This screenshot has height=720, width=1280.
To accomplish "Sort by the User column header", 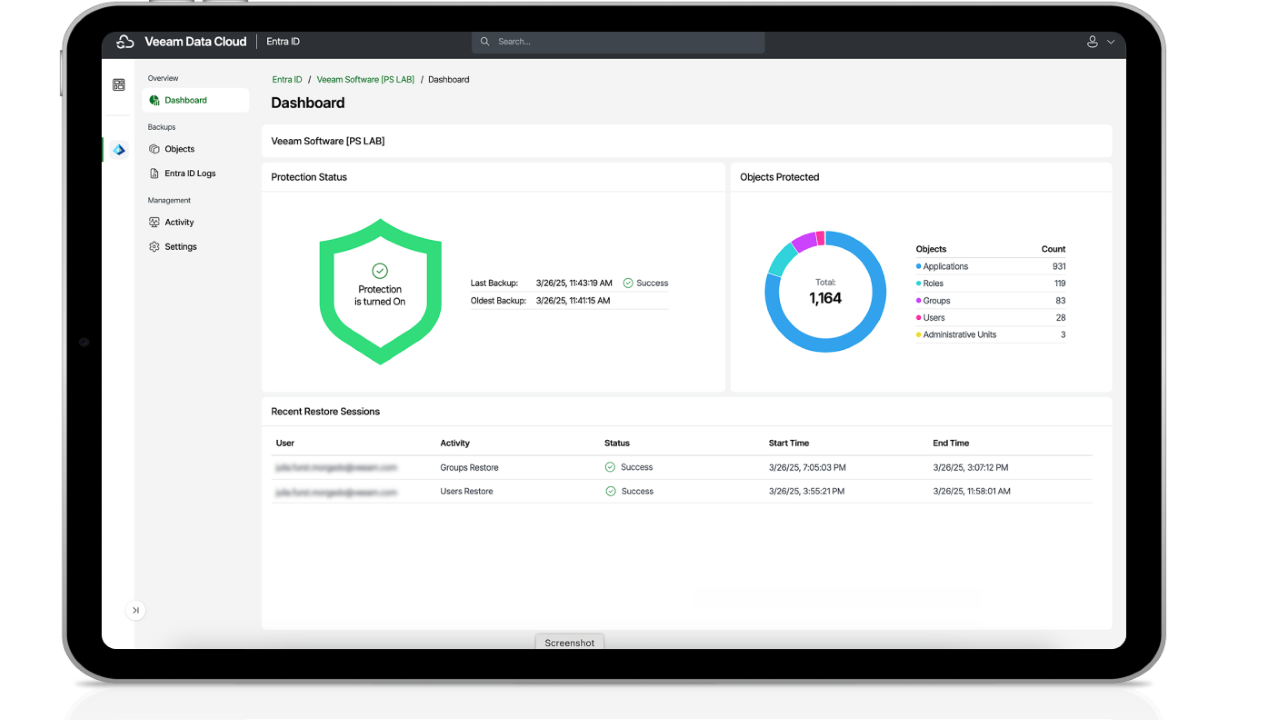I will (x=285, y=443).
